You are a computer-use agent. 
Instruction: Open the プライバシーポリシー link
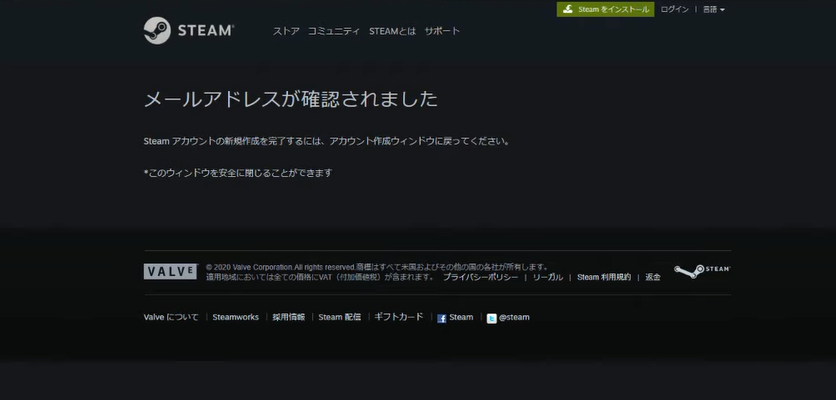click(480, 277)
